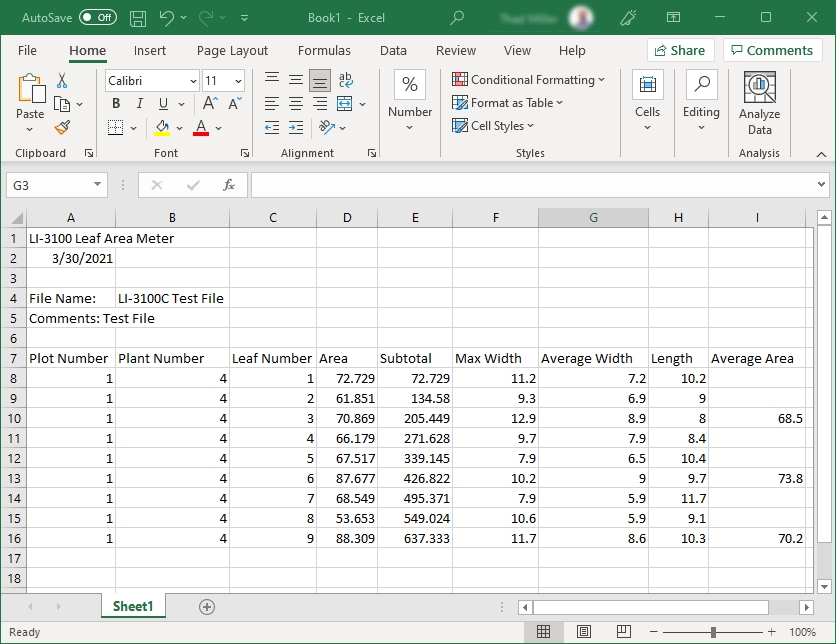836x644 pixels.
Task: Select column G header
Action: 593,217
